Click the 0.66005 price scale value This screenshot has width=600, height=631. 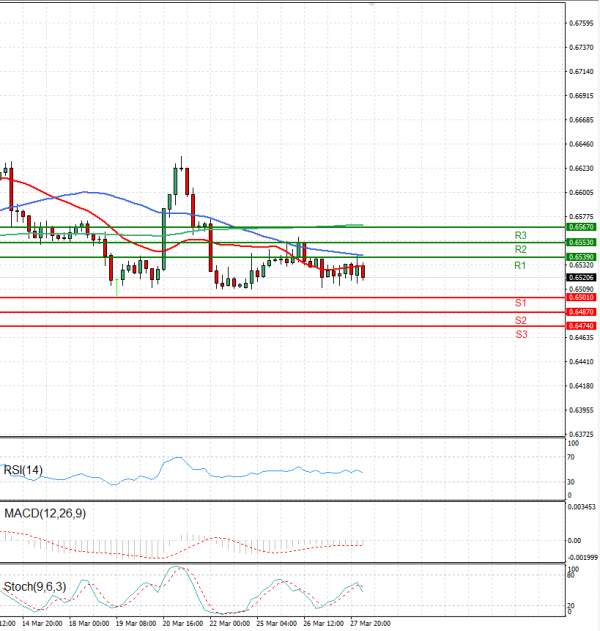pyautogui.click(x=580, y=192)
